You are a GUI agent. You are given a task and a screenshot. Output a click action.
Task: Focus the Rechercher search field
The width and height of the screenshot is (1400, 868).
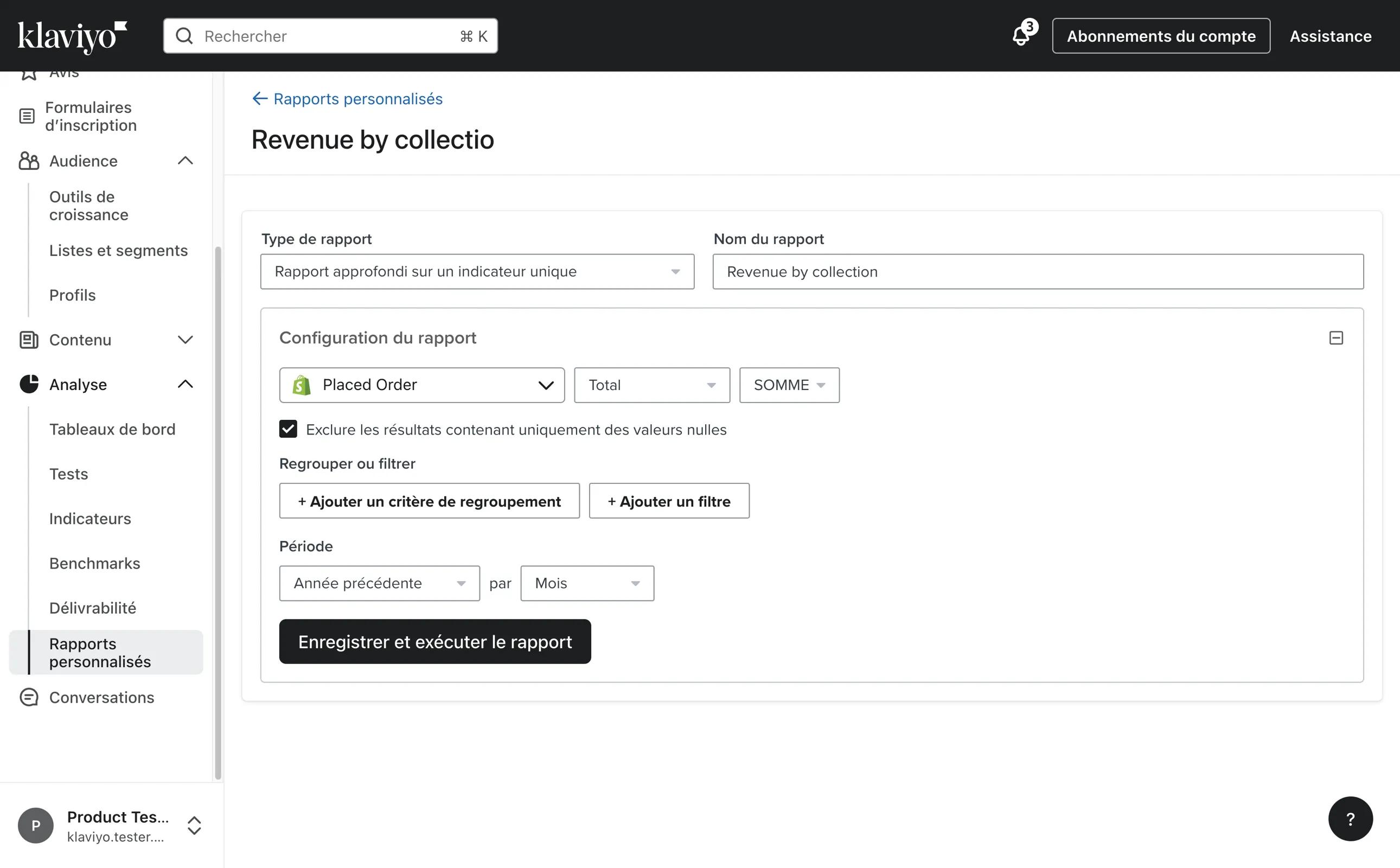331,36
